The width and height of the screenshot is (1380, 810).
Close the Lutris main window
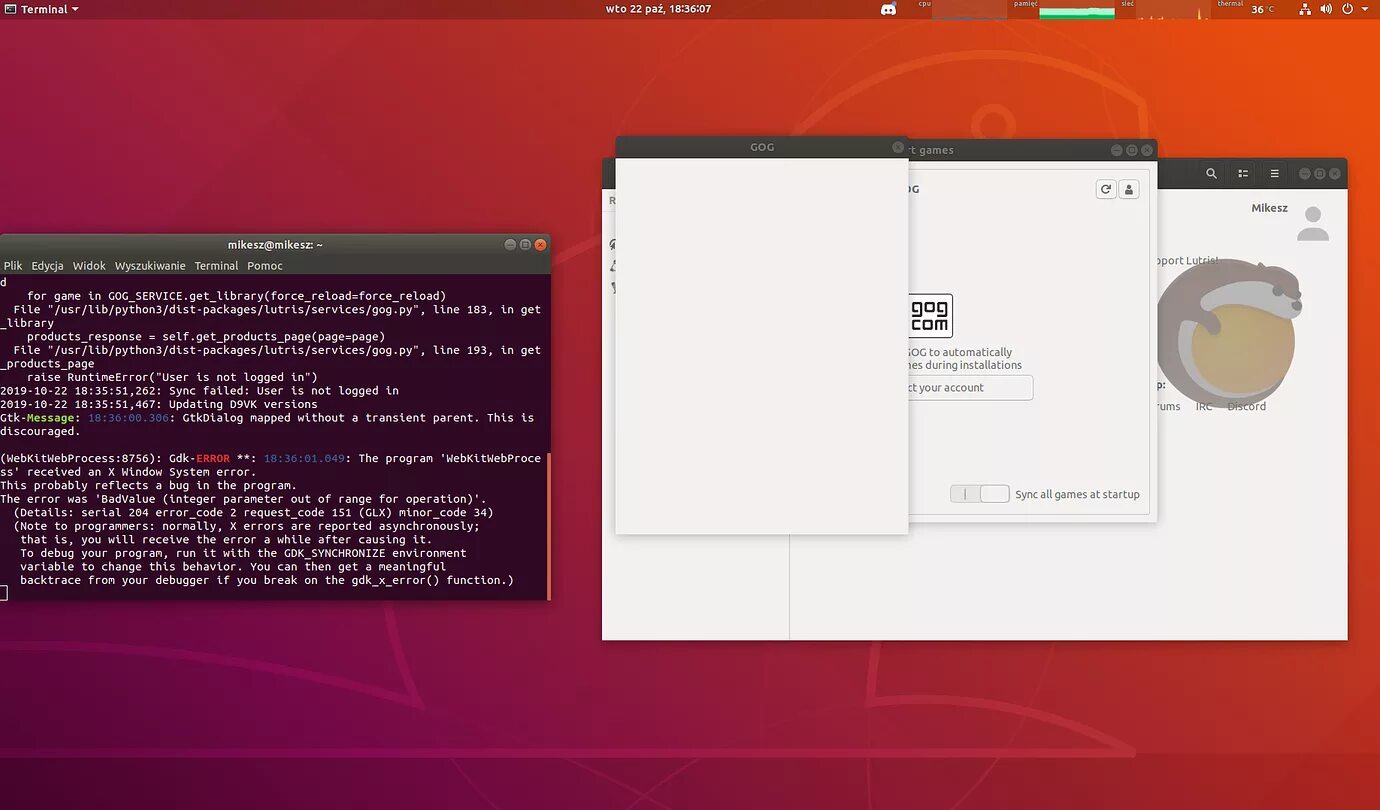point(1334,173)
